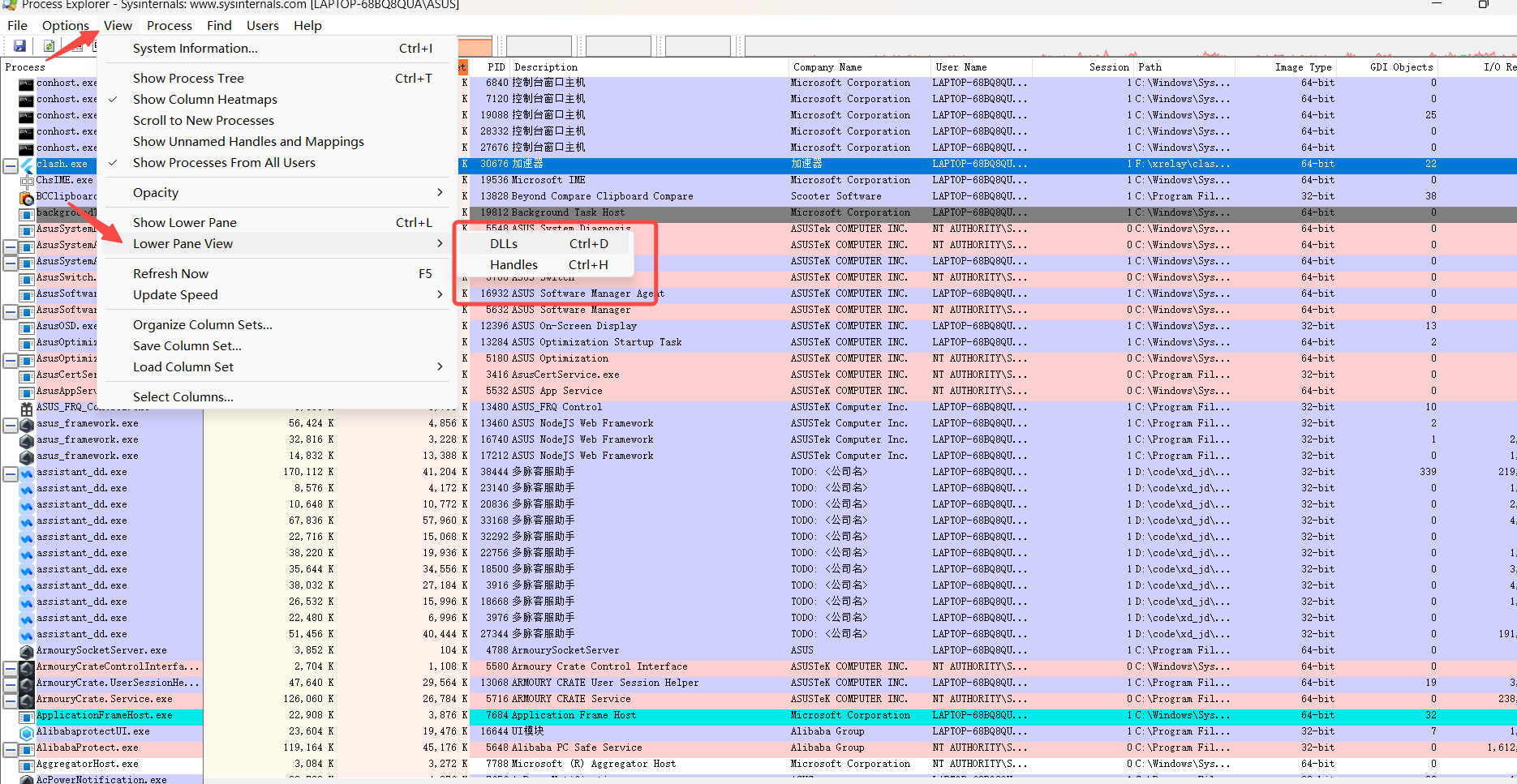Collapse the asus_framework.exe PID 13460 node
This screenshot has width=1517, height=784.
point(10,425)
